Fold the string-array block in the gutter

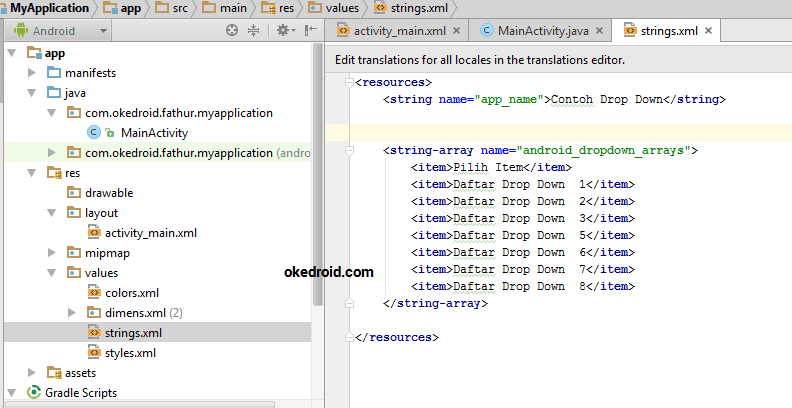coord(349,150)
